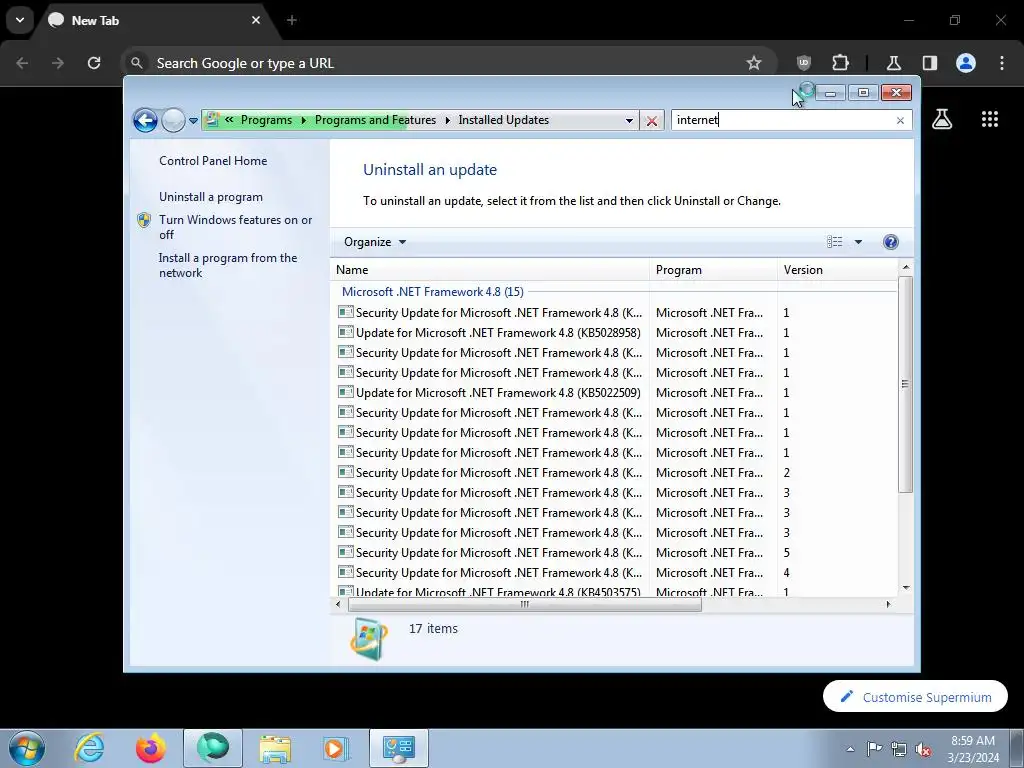This screenshot has width=1024, height=768.
Task: Open Windows Start menu
Action: [x=27, y=748]
